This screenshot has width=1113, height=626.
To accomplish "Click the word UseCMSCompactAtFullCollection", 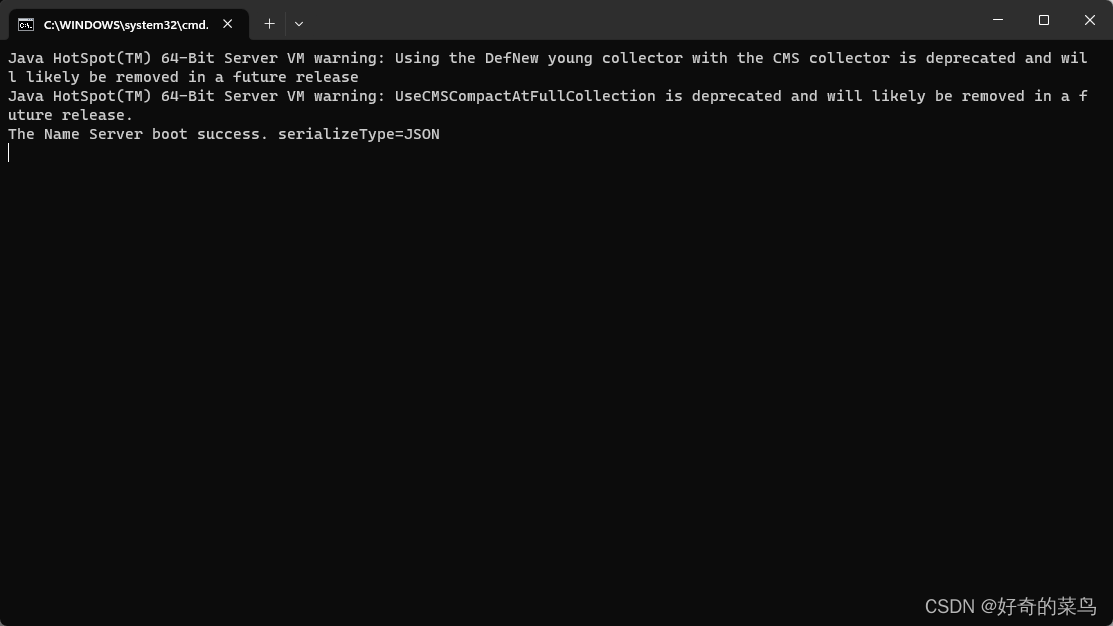I will click(x=525, y=96).
